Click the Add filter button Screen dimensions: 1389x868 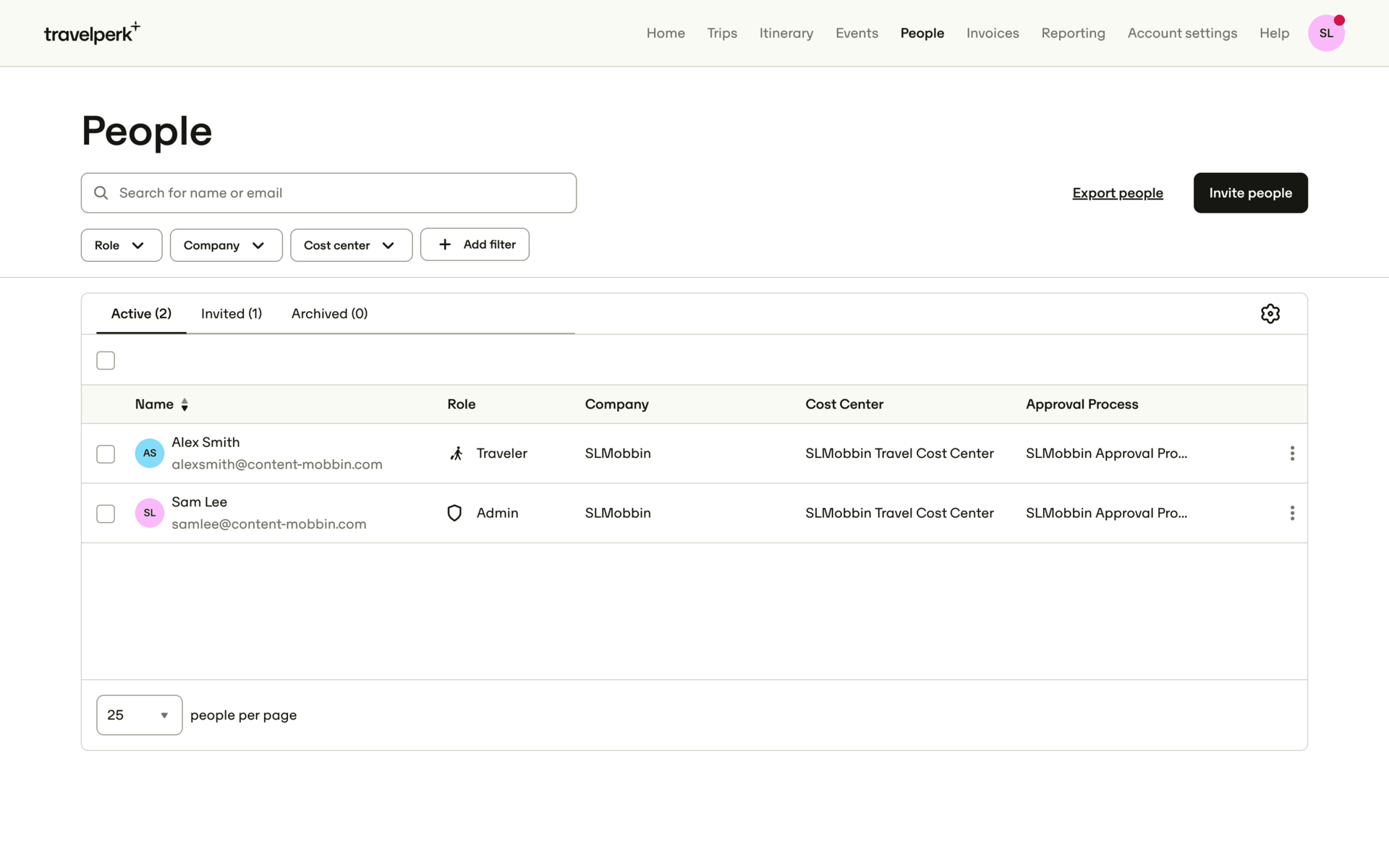point(475,244)
